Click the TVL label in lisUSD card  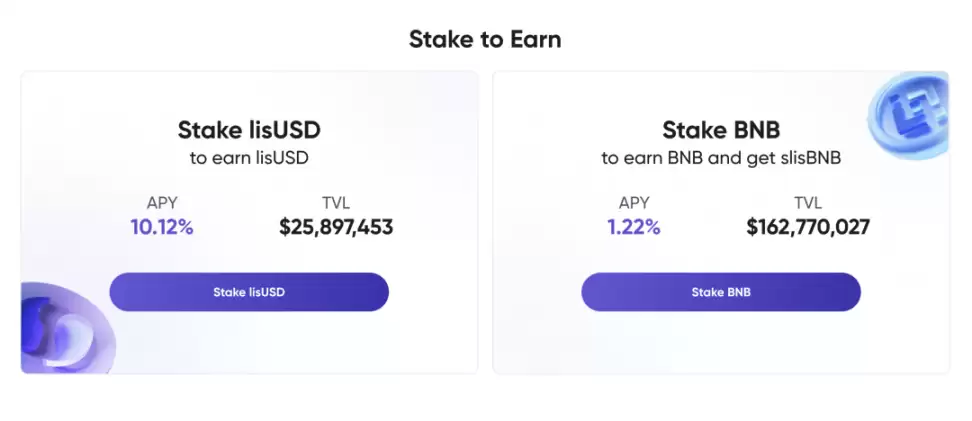click(x=336, y=203)
